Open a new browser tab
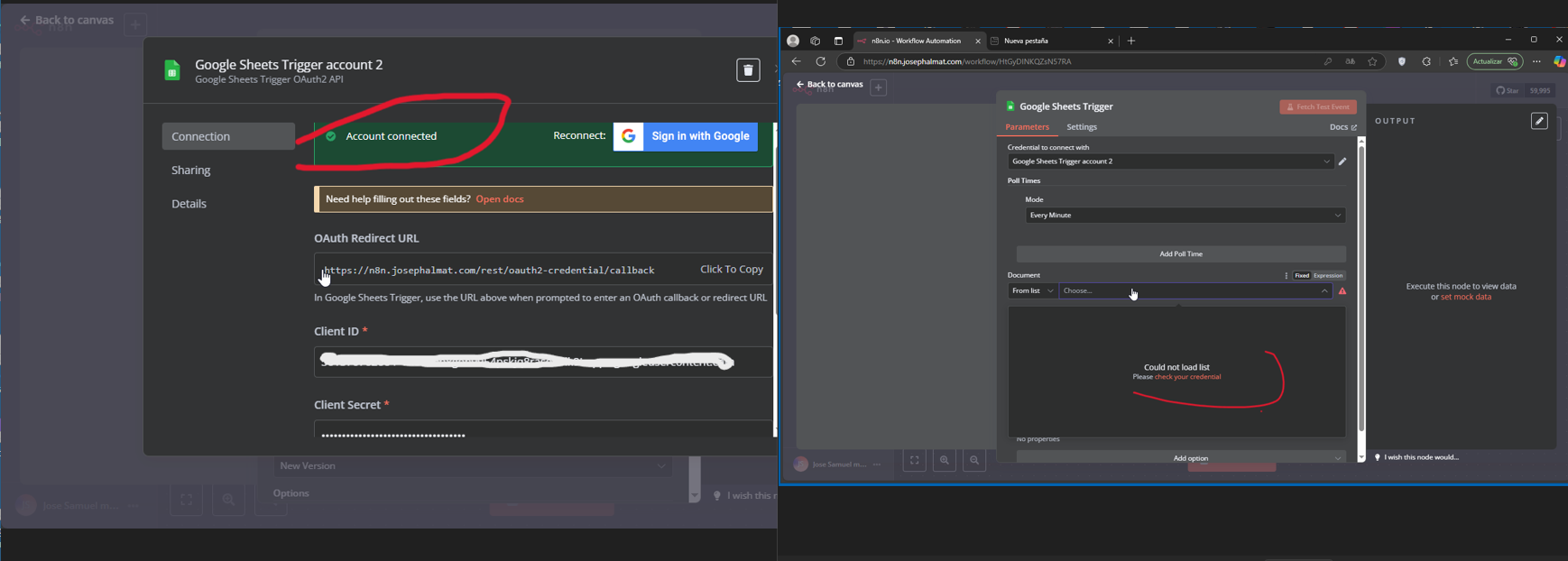This screenshot has height=561, width=1568. pos(1131,41)
